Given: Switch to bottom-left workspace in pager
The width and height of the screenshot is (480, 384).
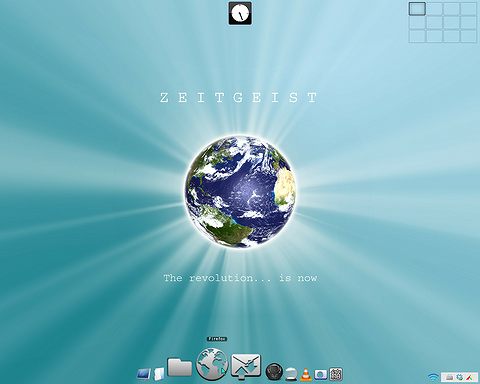Looking at the screenshot, I should coord(417,36).
